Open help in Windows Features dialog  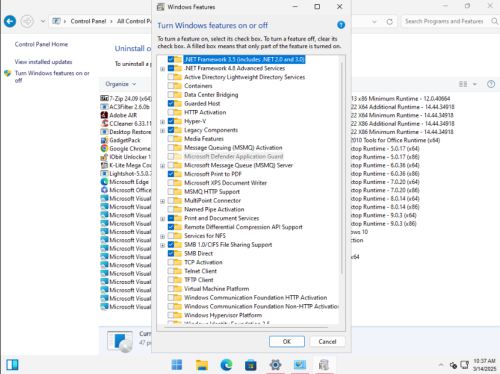341,25
